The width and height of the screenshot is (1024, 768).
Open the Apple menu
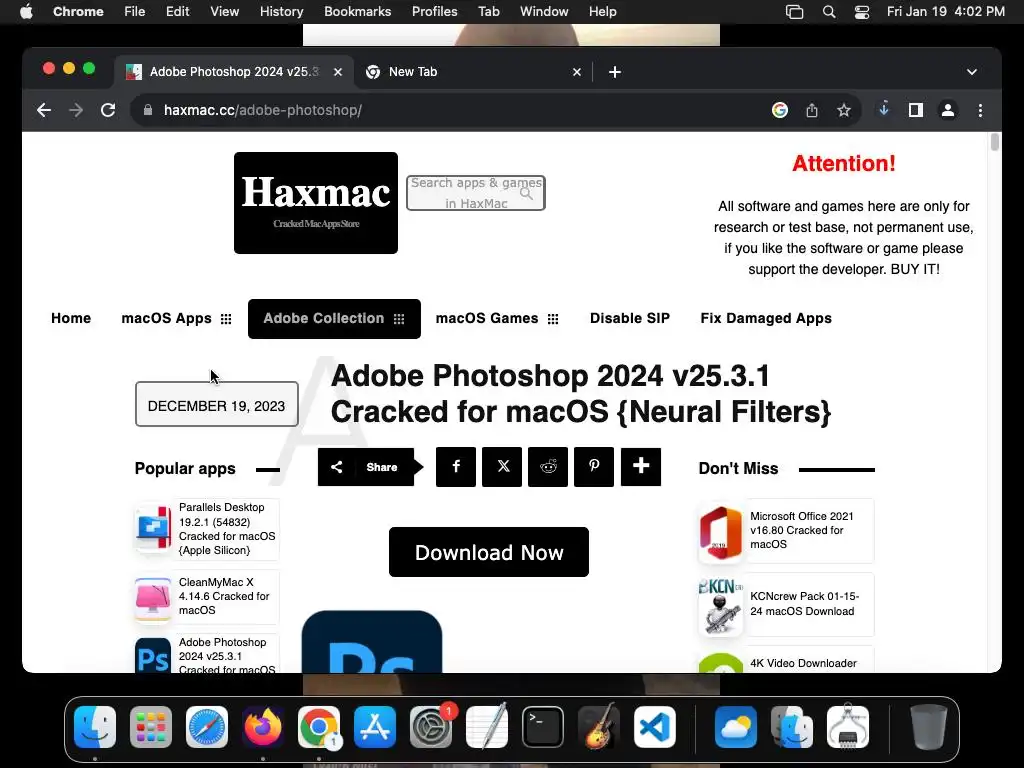point(26,12)
